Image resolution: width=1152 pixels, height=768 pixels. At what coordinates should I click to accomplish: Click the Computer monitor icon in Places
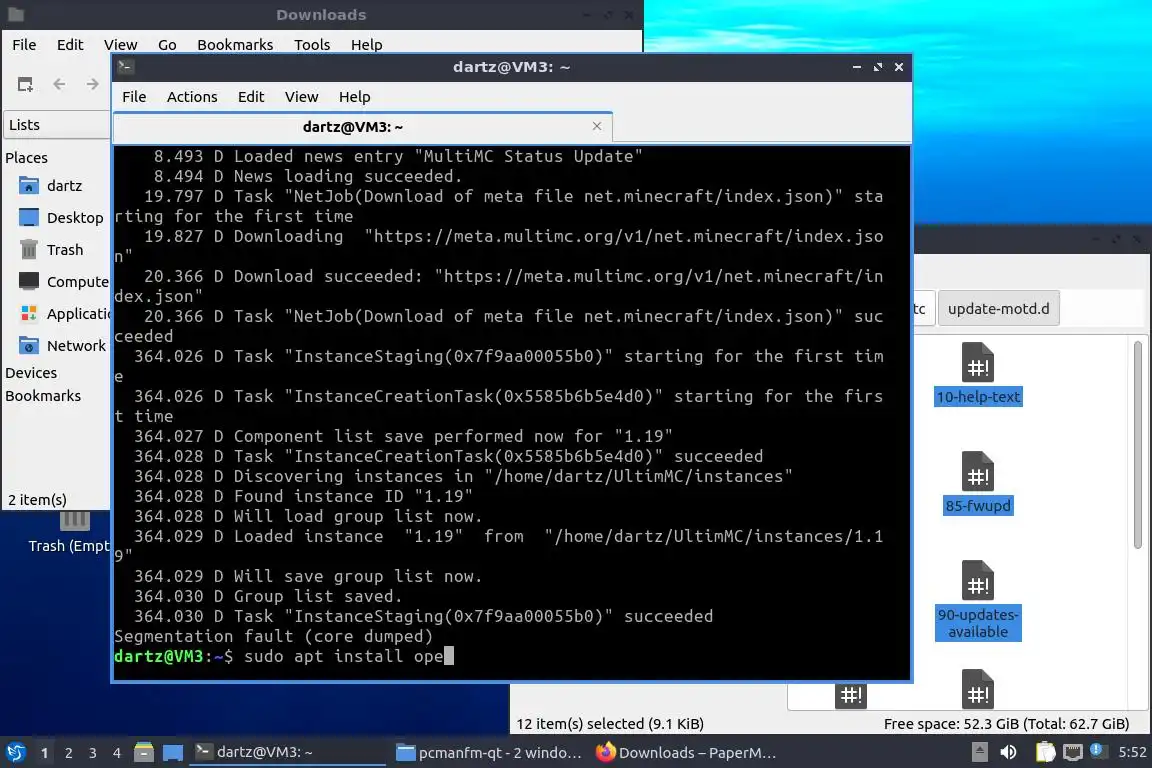[x=29, y=281]
